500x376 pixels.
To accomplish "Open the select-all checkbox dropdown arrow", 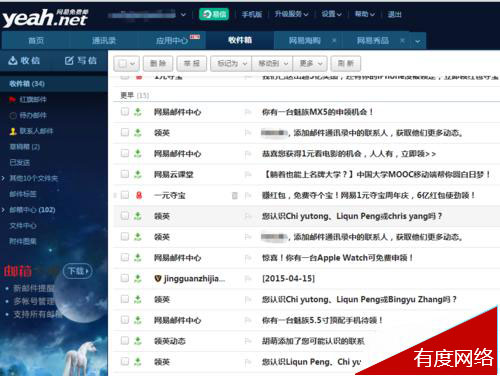I will point(132,64).
